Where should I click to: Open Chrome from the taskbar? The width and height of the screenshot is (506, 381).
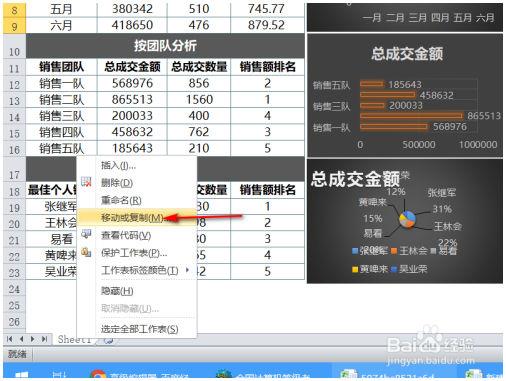tap(98, 375)
